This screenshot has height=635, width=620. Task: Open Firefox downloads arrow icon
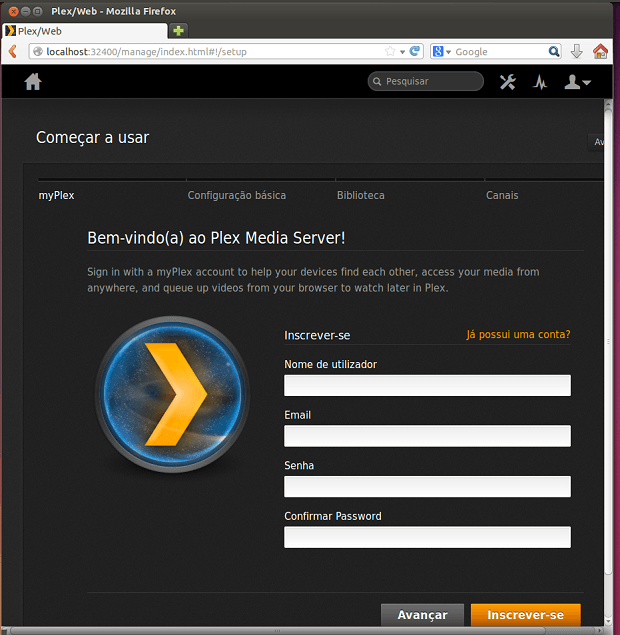click(576, 51)
